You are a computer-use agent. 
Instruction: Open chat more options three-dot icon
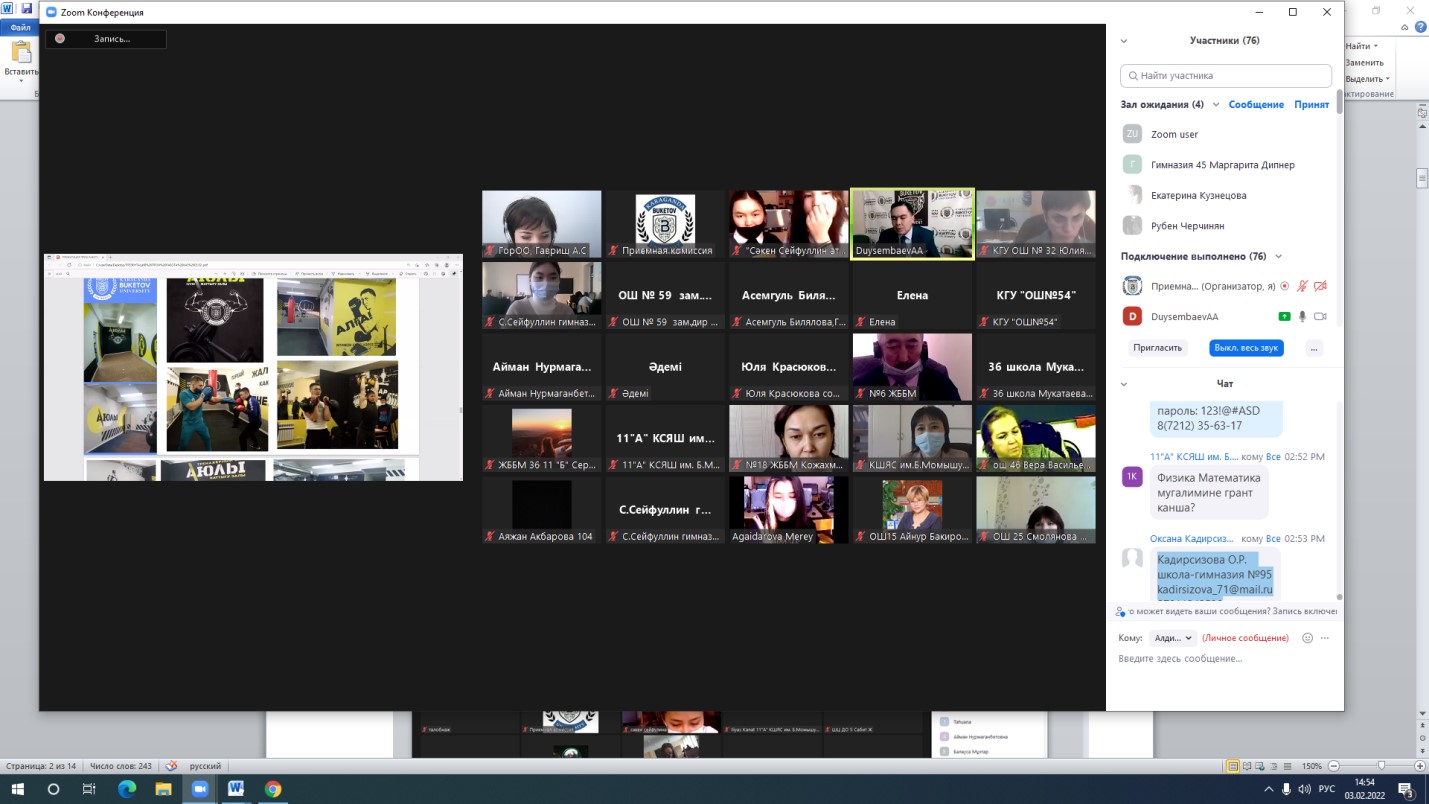(1325, 638)
